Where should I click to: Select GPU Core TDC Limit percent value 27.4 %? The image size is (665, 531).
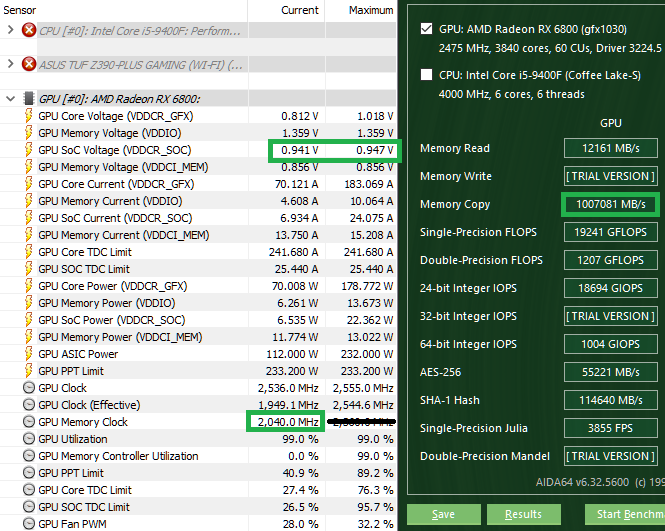coord(300,490)
